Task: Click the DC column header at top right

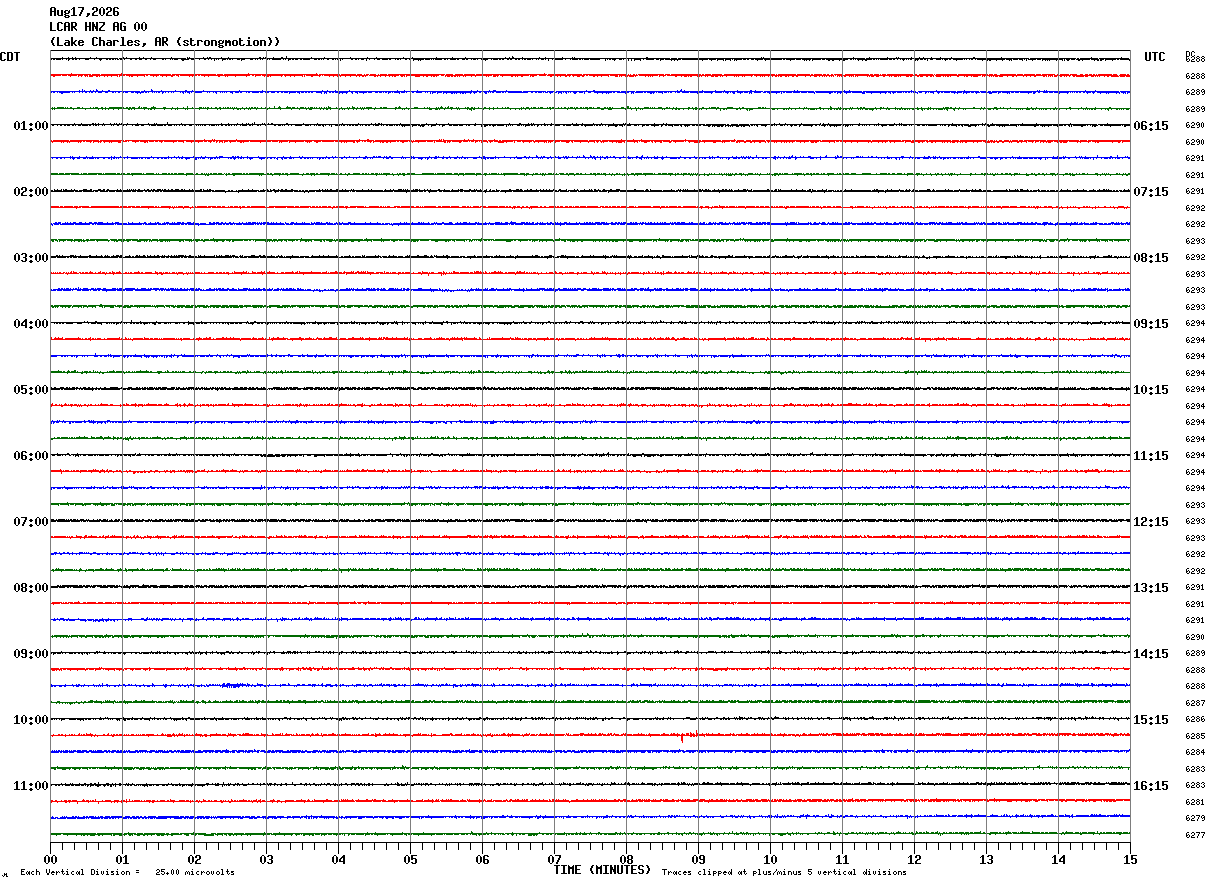Action: (x=1190, y=54)
